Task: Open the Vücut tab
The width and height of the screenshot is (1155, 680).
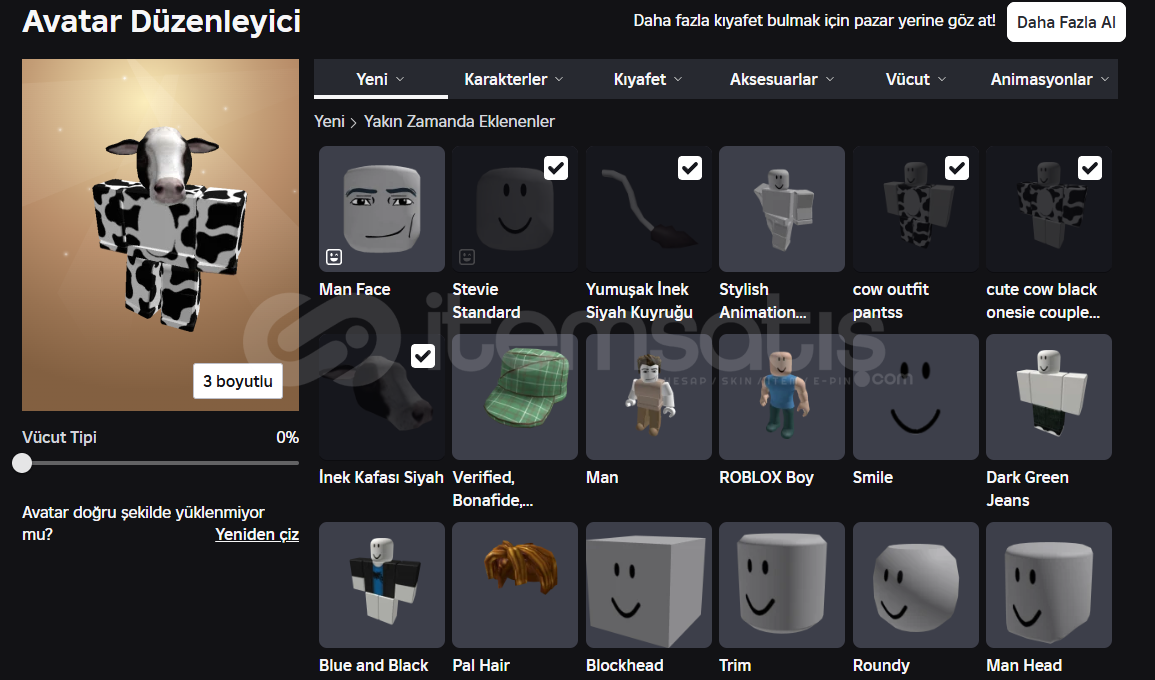Action: tap(916, 79)
